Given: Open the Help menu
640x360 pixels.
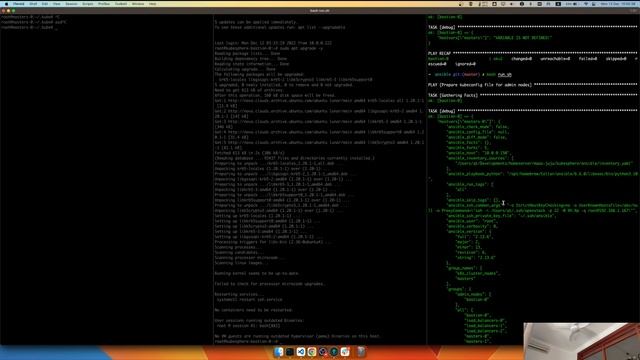Looking at the screenshot, I should (153, 4).
